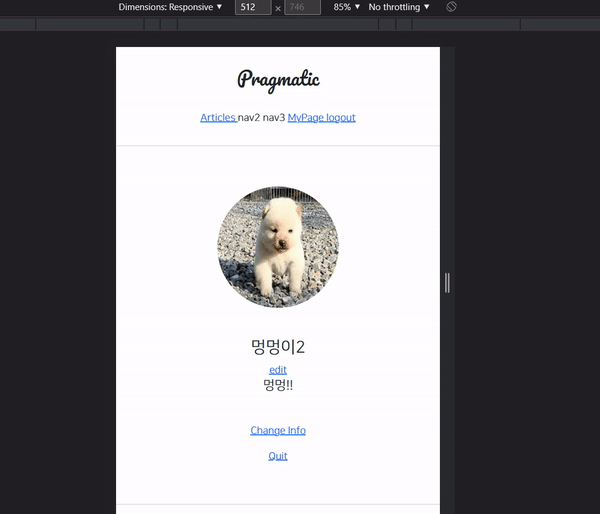
Task: Grab the viewport resize handle on right edge
Action: pos(447,283)
